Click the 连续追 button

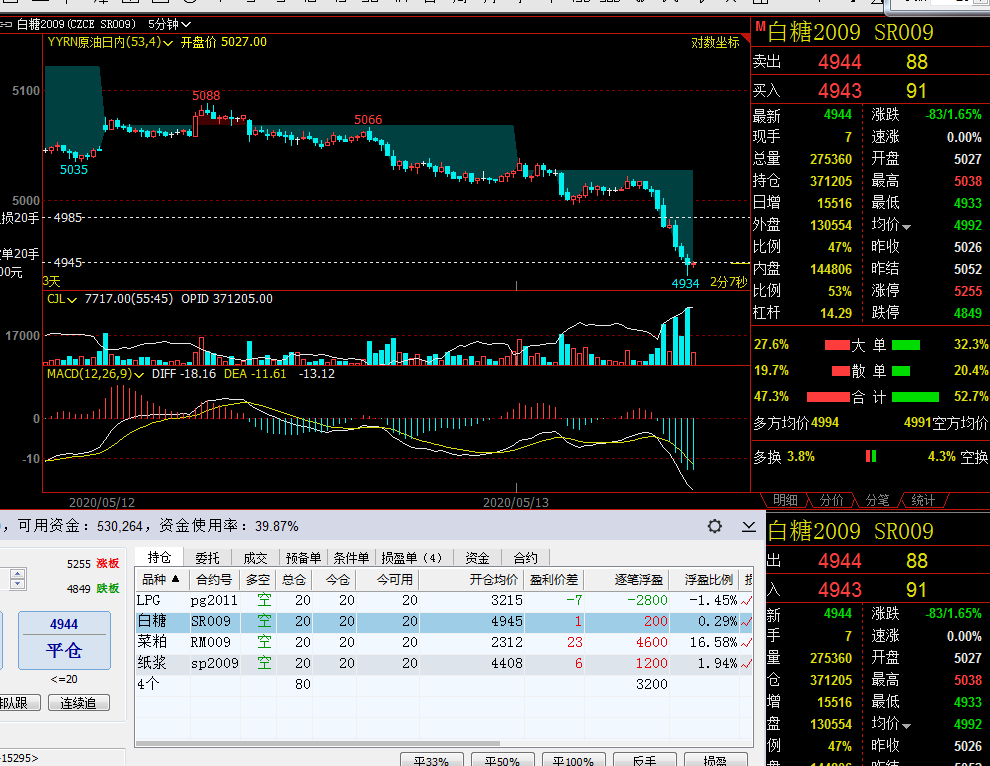pyautogui.click(x=79, y=703)
